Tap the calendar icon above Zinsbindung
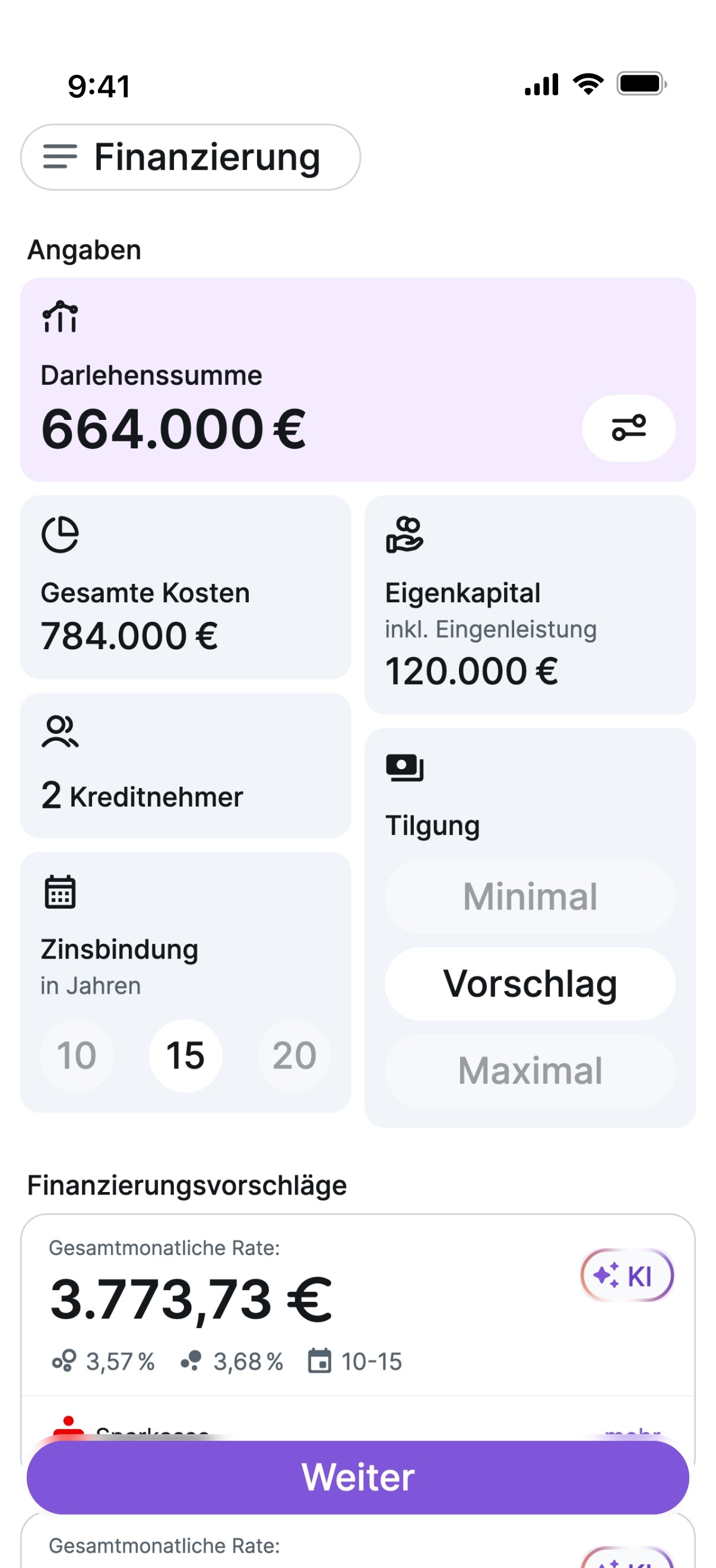This screenshot has width=716, height=1568. [59, 892]
